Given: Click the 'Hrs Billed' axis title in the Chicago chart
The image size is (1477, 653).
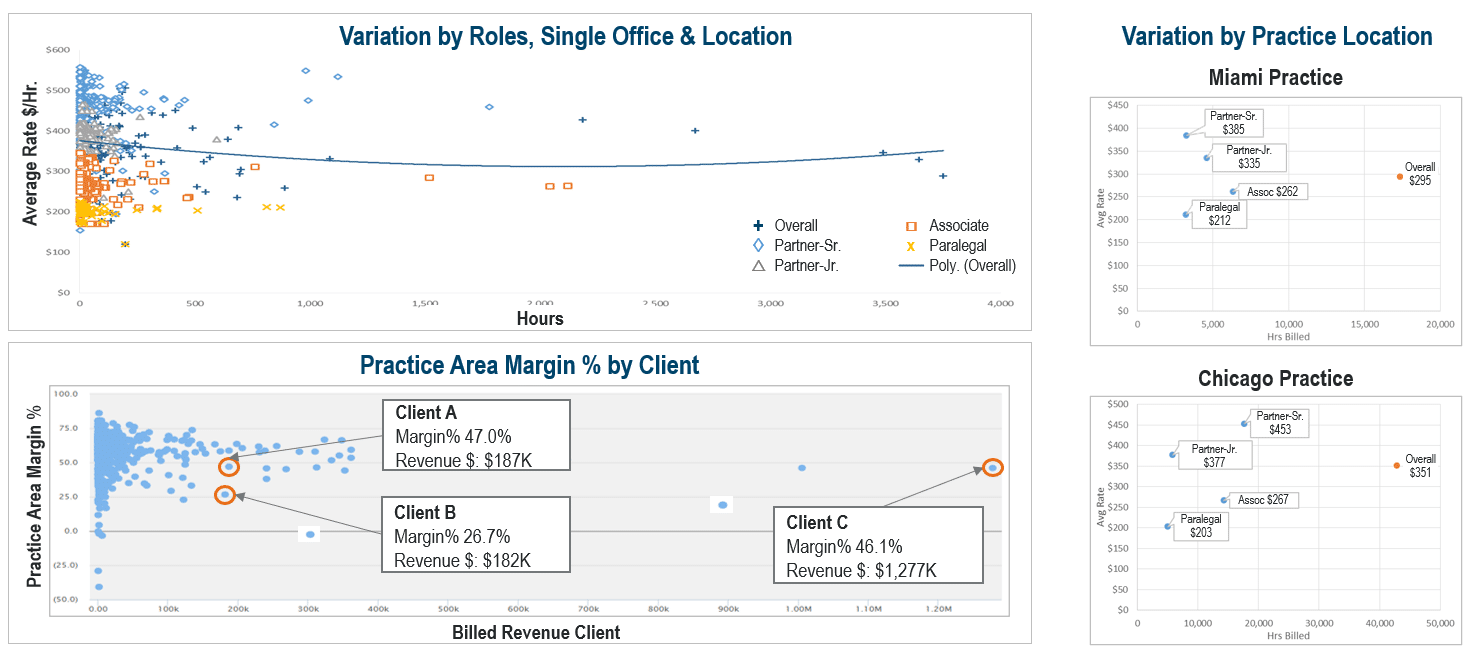Looking at the screenshot, I should (1287, 635).
